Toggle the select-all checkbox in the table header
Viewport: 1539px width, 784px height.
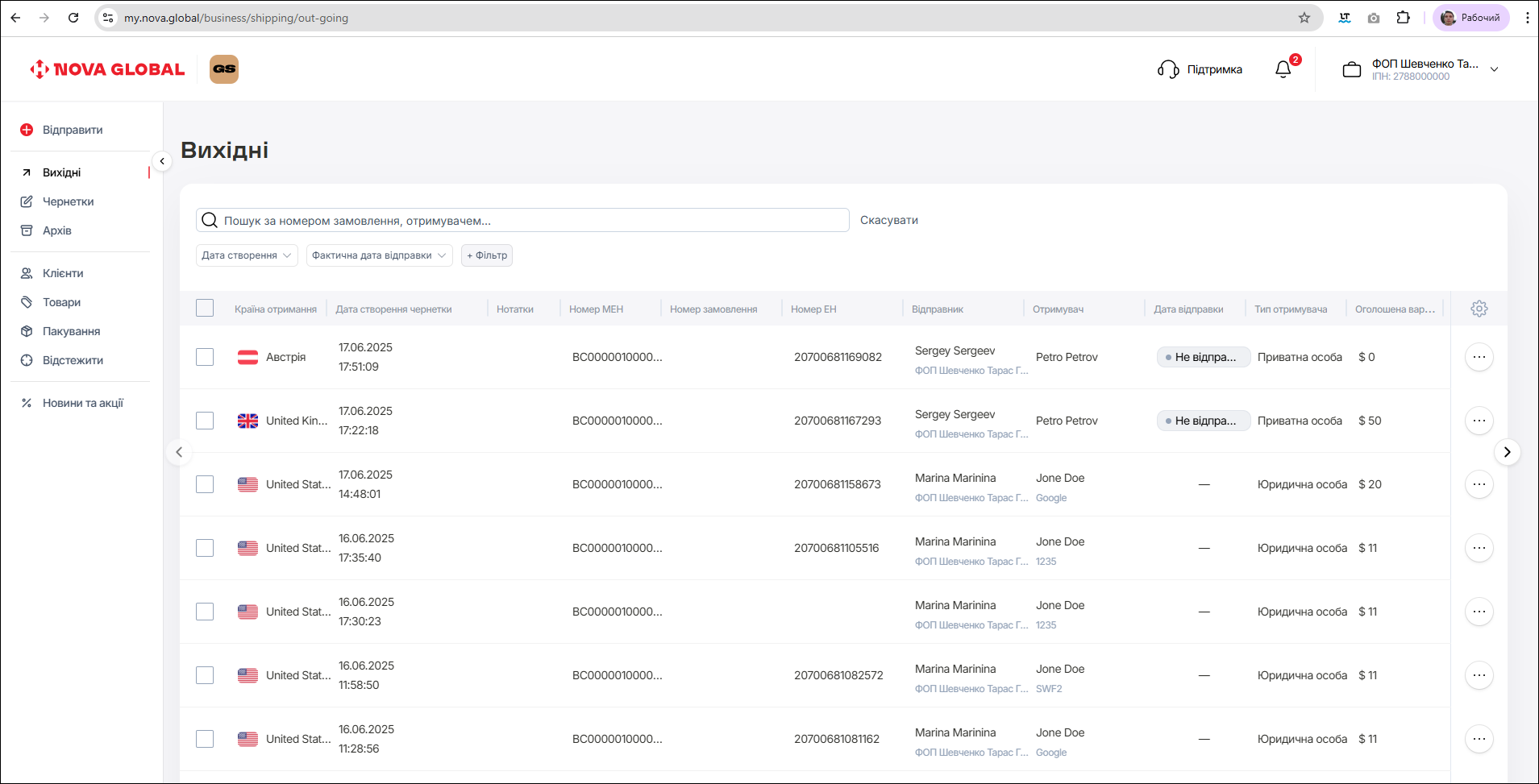[205, 308]
